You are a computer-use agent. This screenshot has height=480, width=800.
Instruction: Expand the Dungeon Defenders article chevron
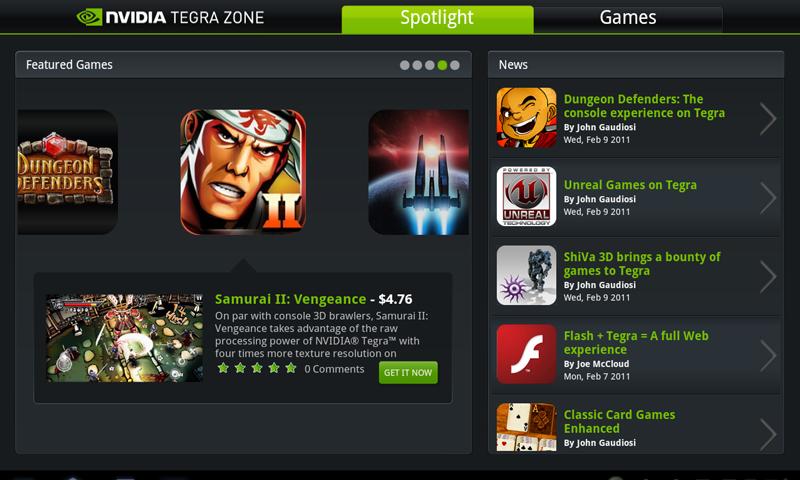(x=767, y=118)
